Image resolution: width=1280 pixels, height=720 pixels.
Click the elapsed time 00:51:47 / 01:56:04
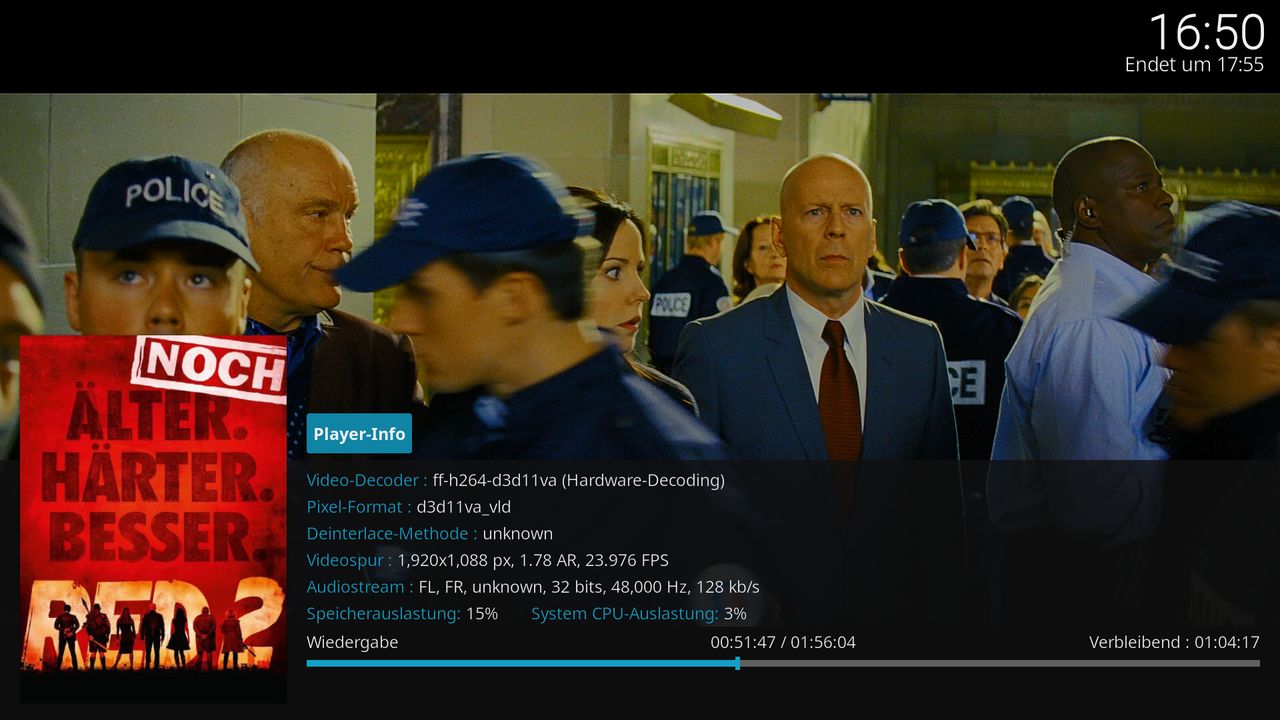[x=783, y=642]
